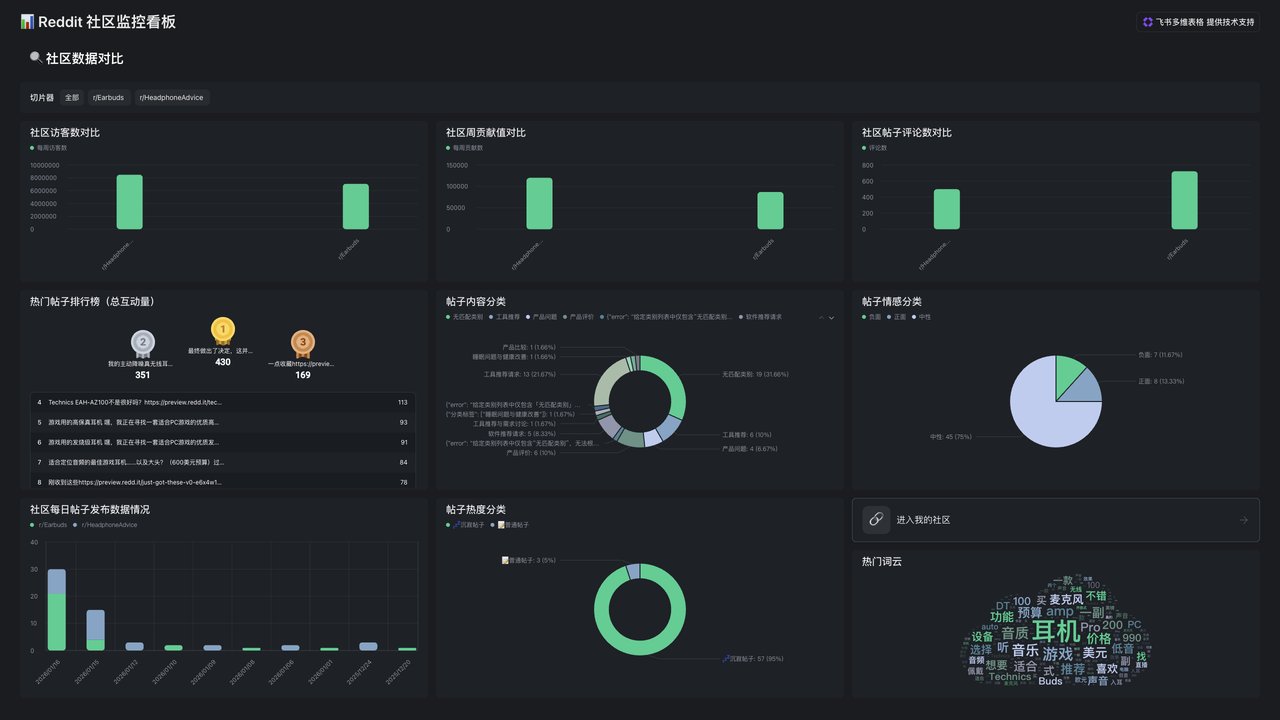Toggle 无匹配类别 legend in 帖子内容分类
Screen dimensions: 1280x720
coord(465,317)
